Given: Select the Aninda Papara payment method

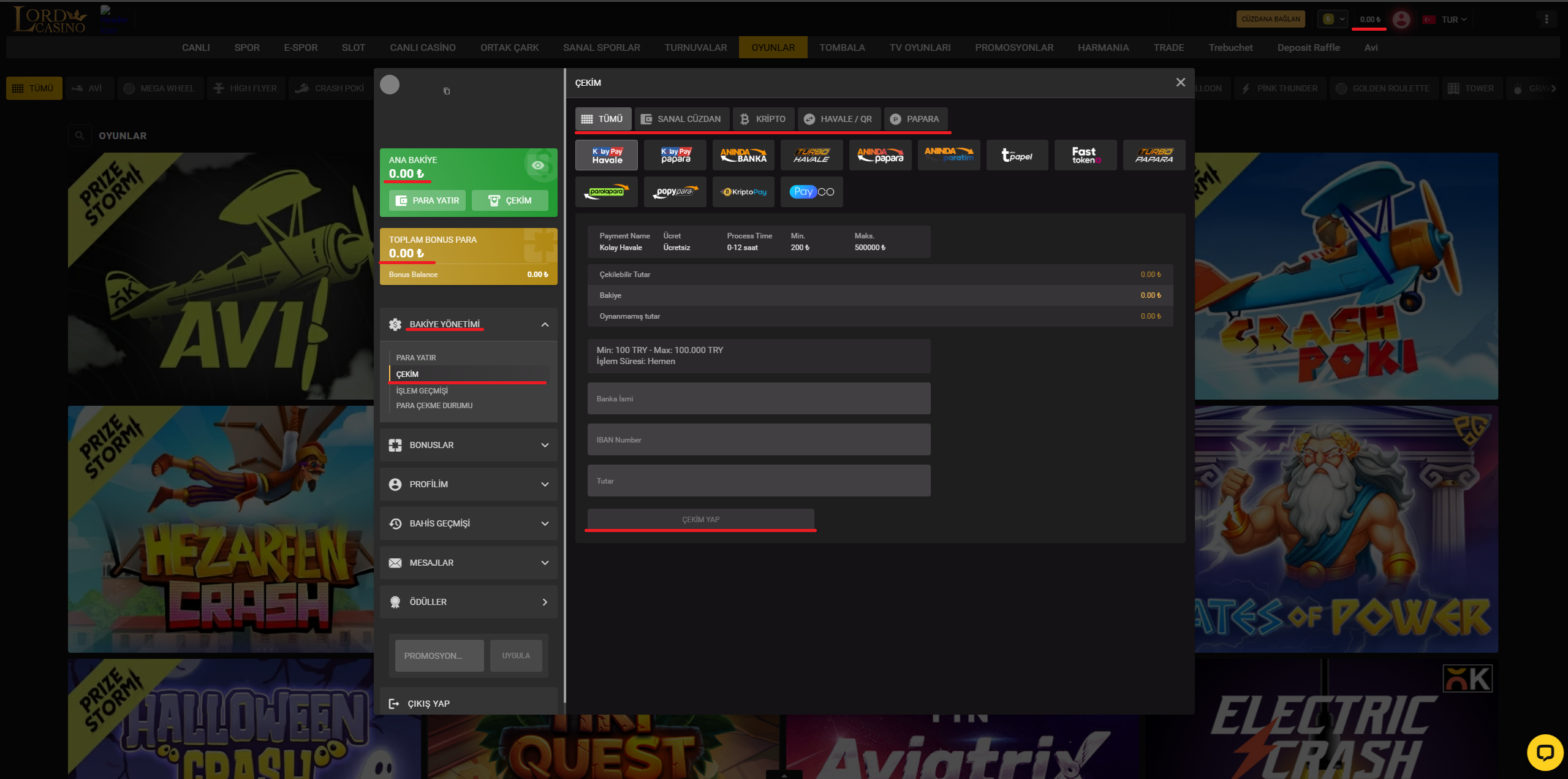Looking at the screenshot, I should [881, 155].
